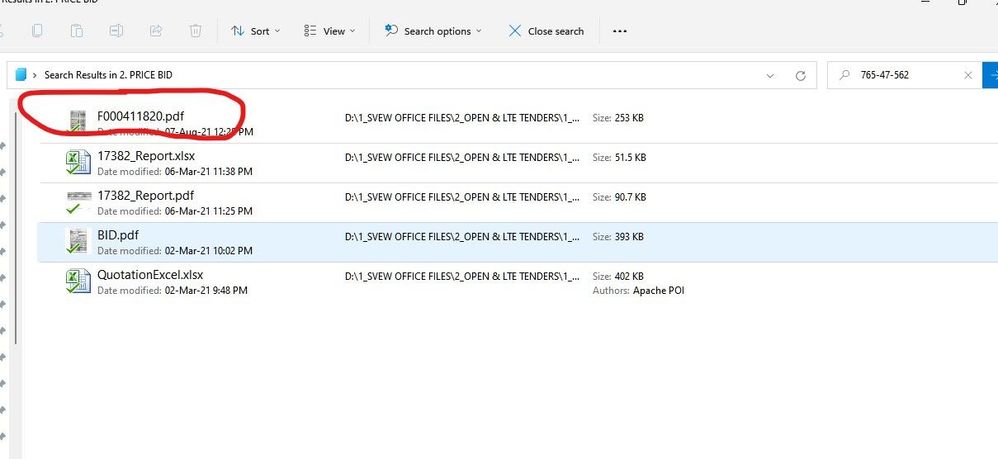Click the Paste icon in the toolbar
This screenshot has height=459, width=998.
[x=76, y=31]
